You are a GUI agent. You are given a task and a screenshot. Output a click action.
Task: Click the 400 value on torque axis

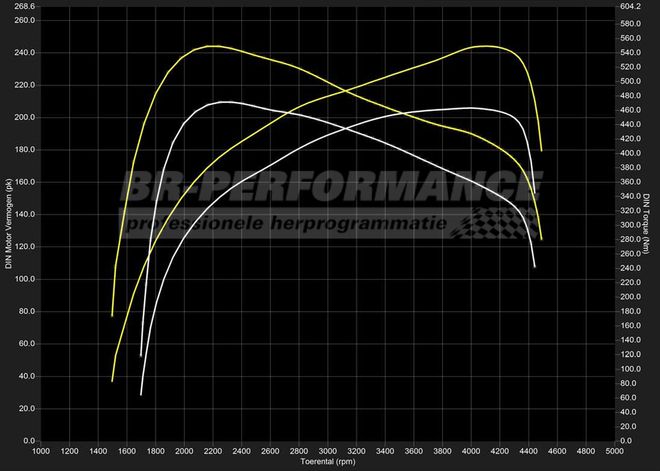pos(630,153)
